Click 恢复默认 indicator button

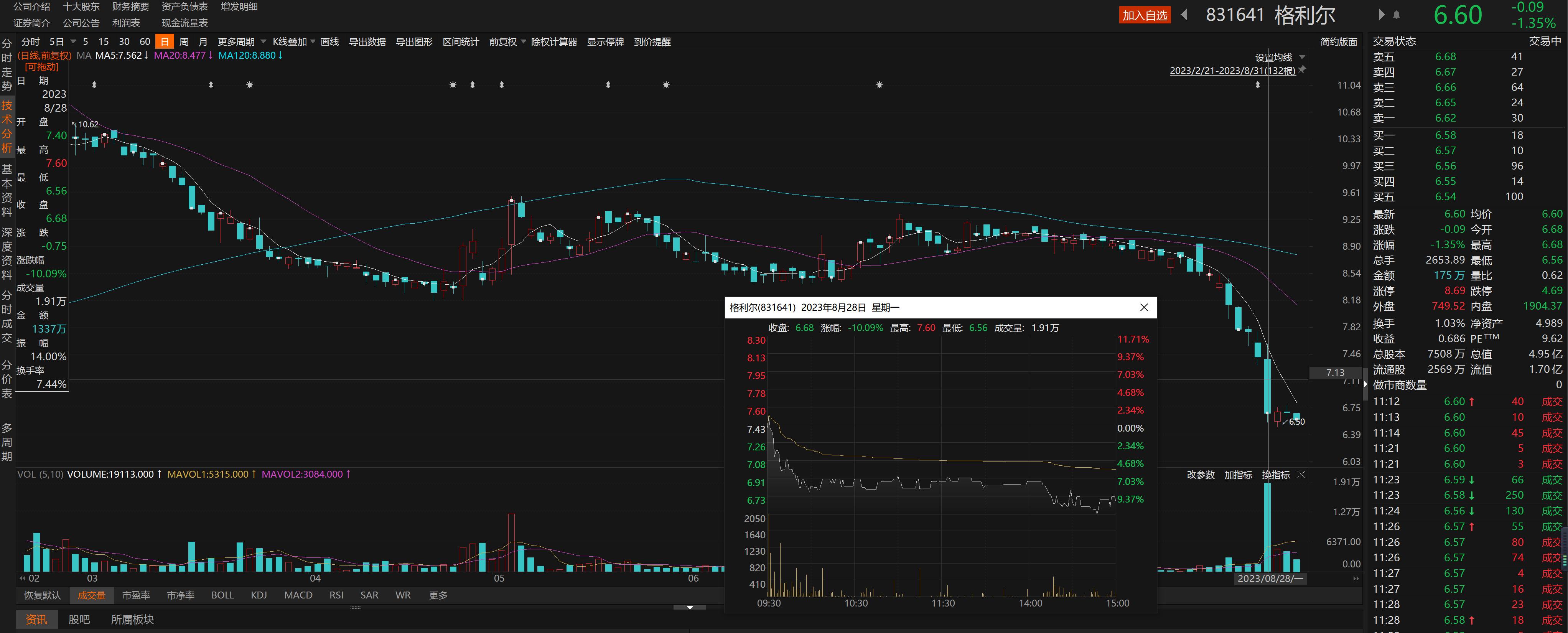[x=43, y=595]
